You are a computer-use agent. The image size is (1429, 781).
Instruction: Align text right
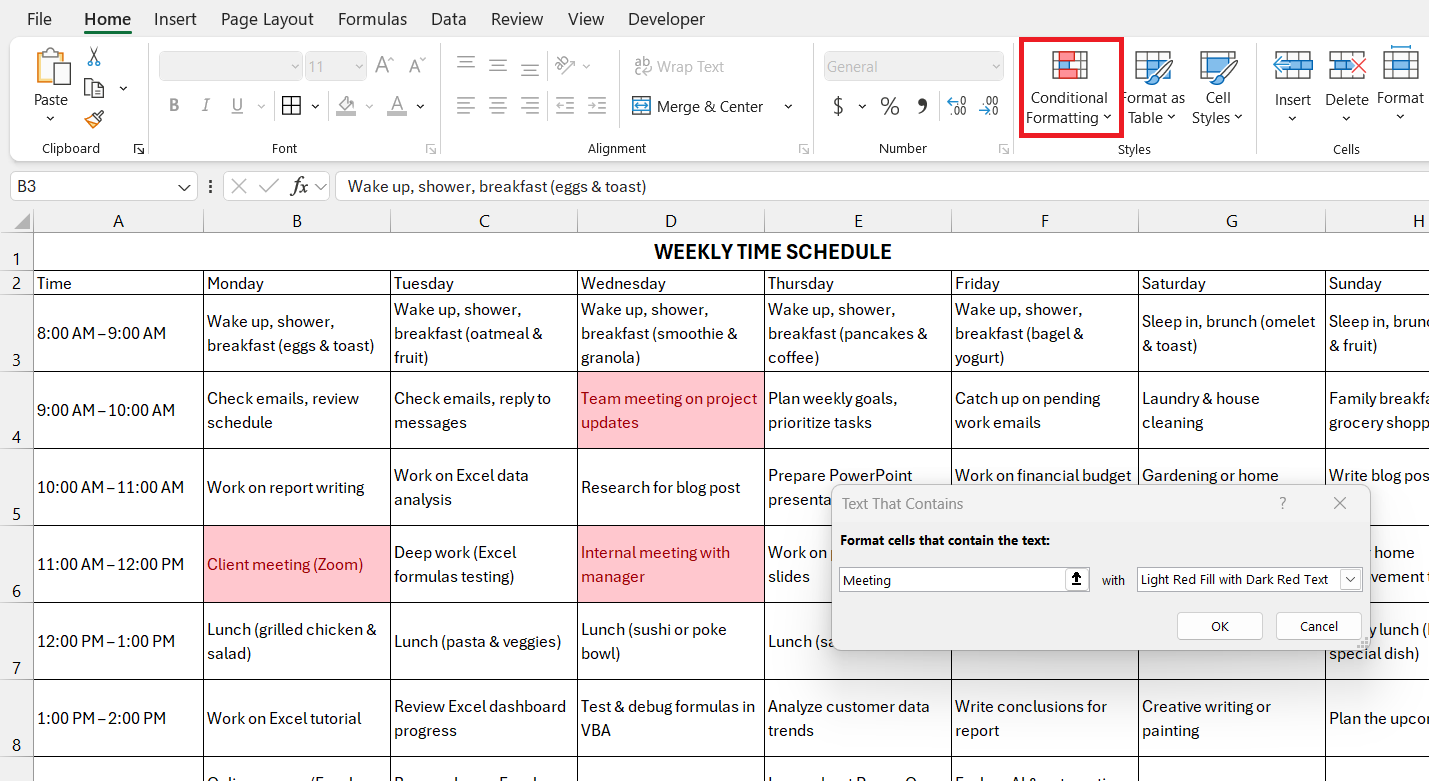point(529,105)
